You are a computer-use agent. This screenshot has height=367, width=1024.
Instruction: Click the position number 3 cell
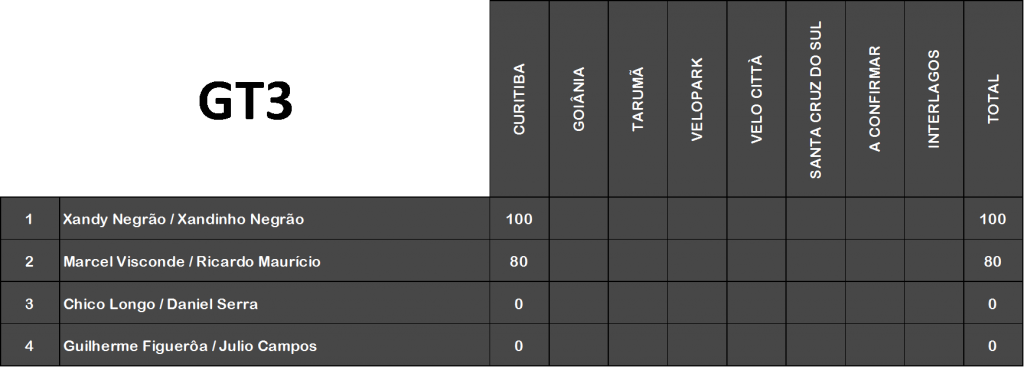pos(29,304)
